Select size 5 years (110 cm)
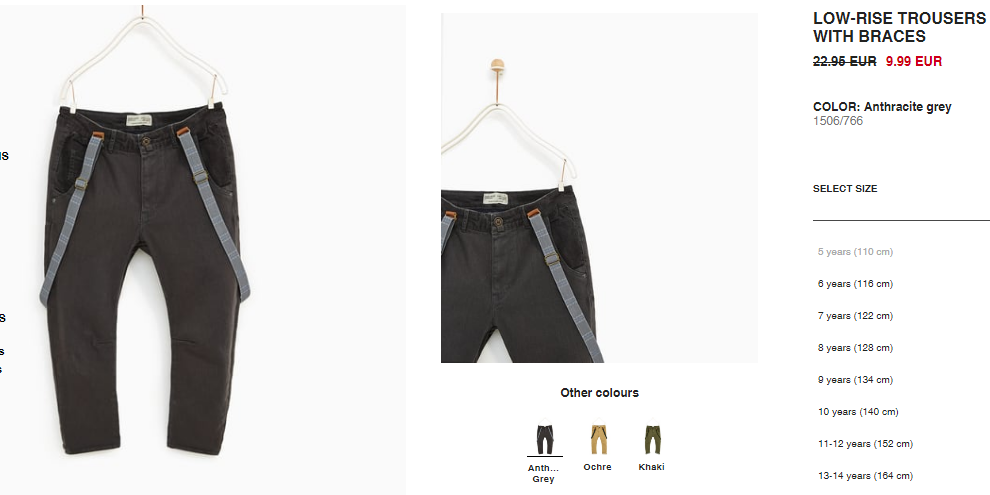This screenshot has height=495, width=990. coord(855,252)
